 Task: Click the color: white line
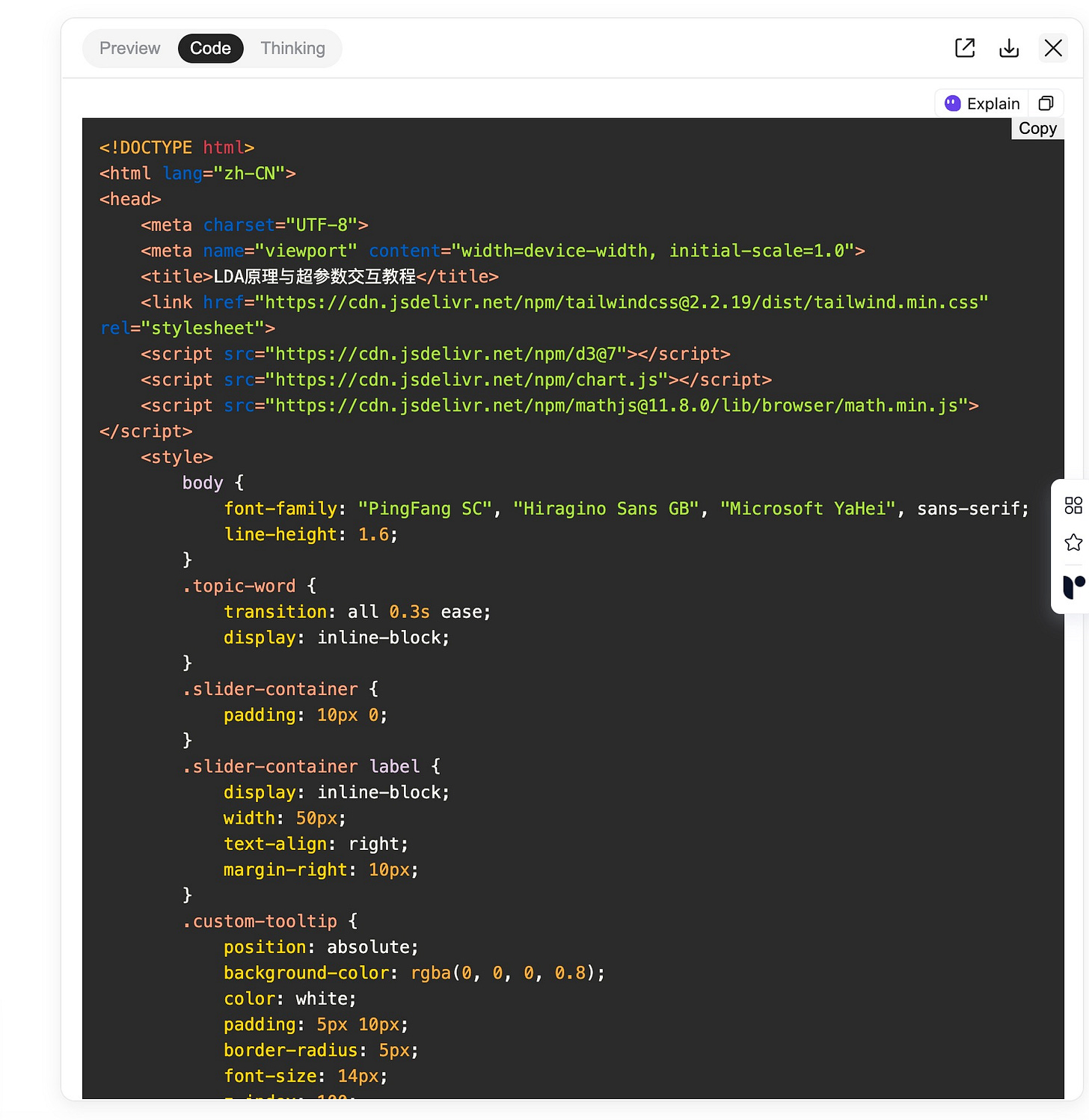pyautogui.click(x=290, y=999)
